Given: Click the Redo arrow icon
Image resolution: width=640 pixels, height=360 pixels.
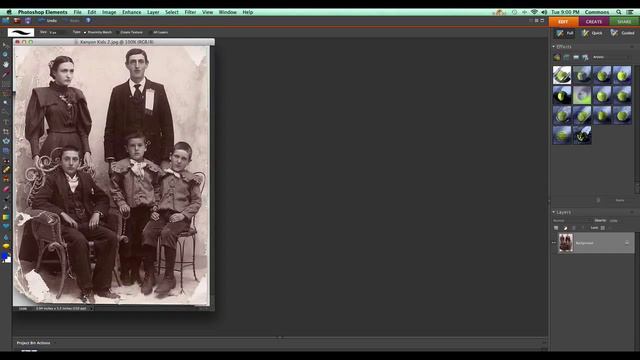Looking at the screenshot, I should click(x=65, y=20).
